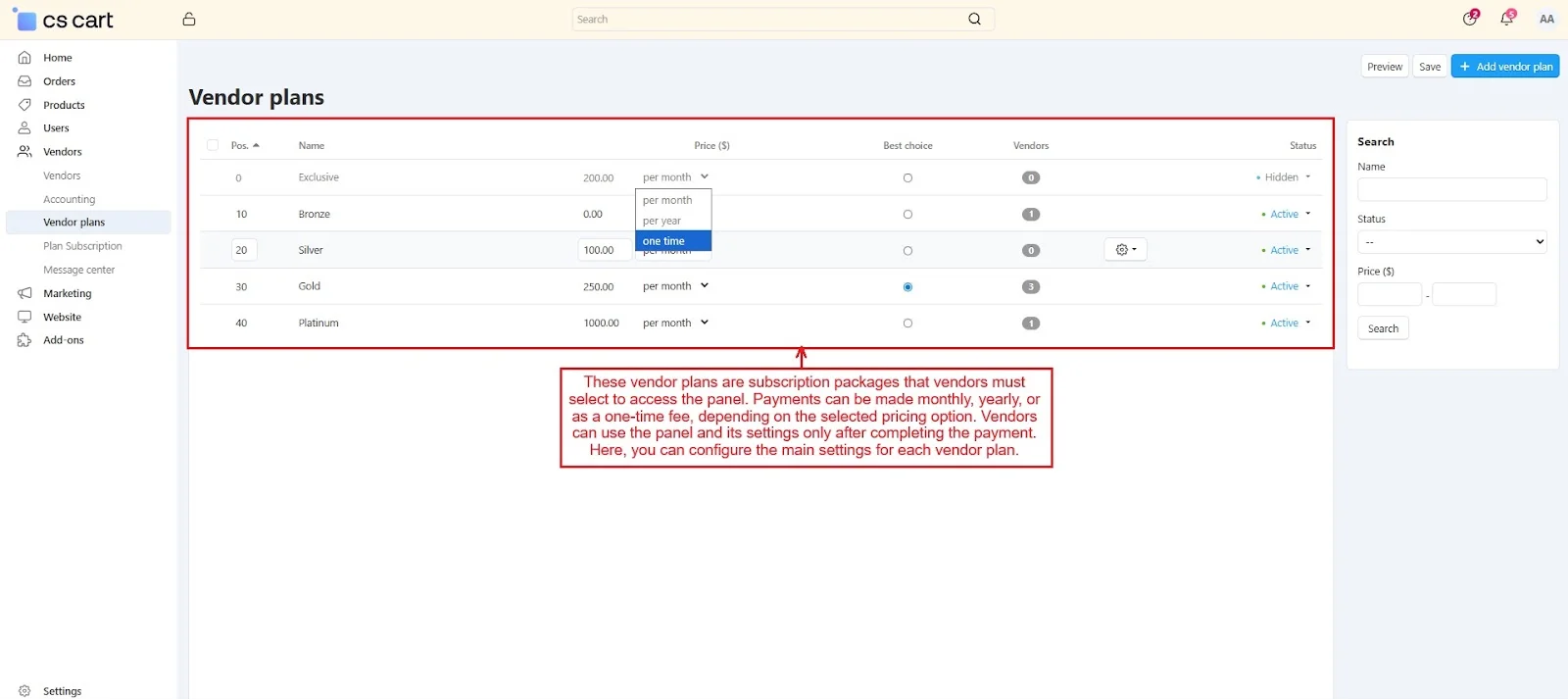Open the Status filter dropdown in Search panel
1568x699 pixels.
[x=1451, y=242]
